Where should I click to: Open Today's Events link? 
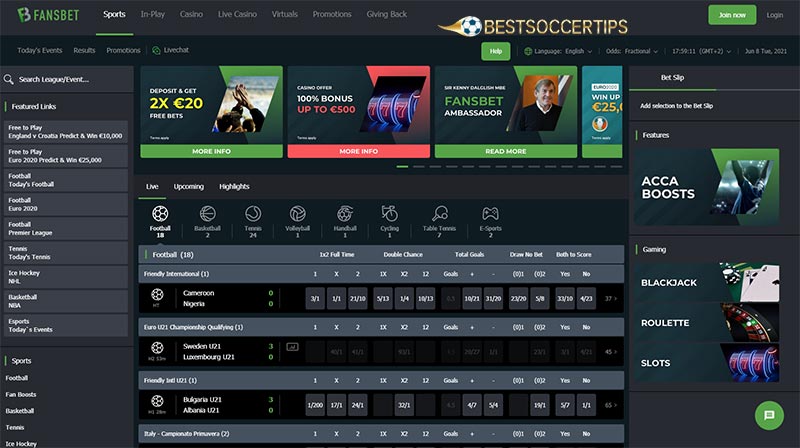(39, 51)
